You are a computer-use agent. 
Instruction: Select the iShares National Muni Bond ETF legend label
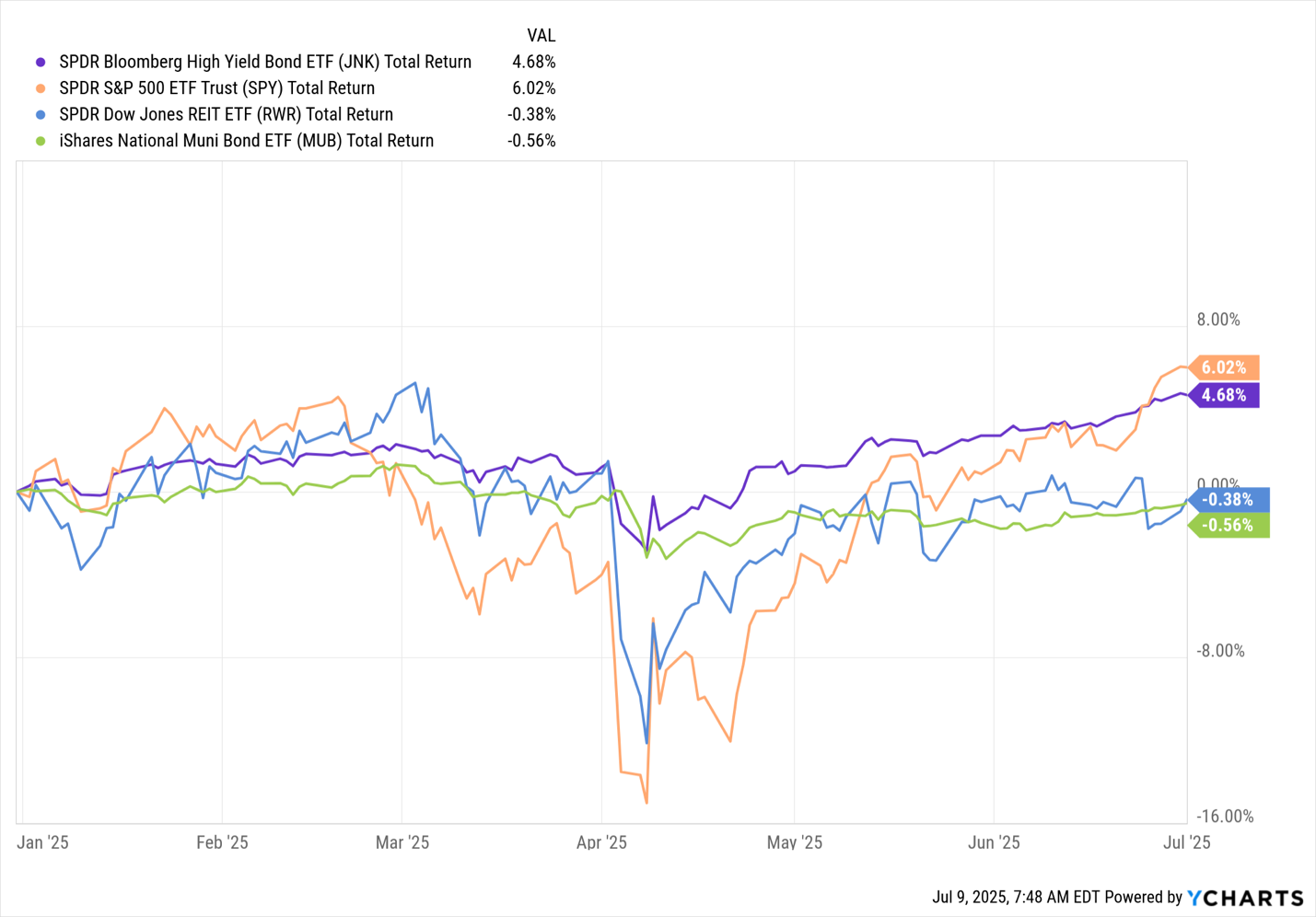pos(246,141)
